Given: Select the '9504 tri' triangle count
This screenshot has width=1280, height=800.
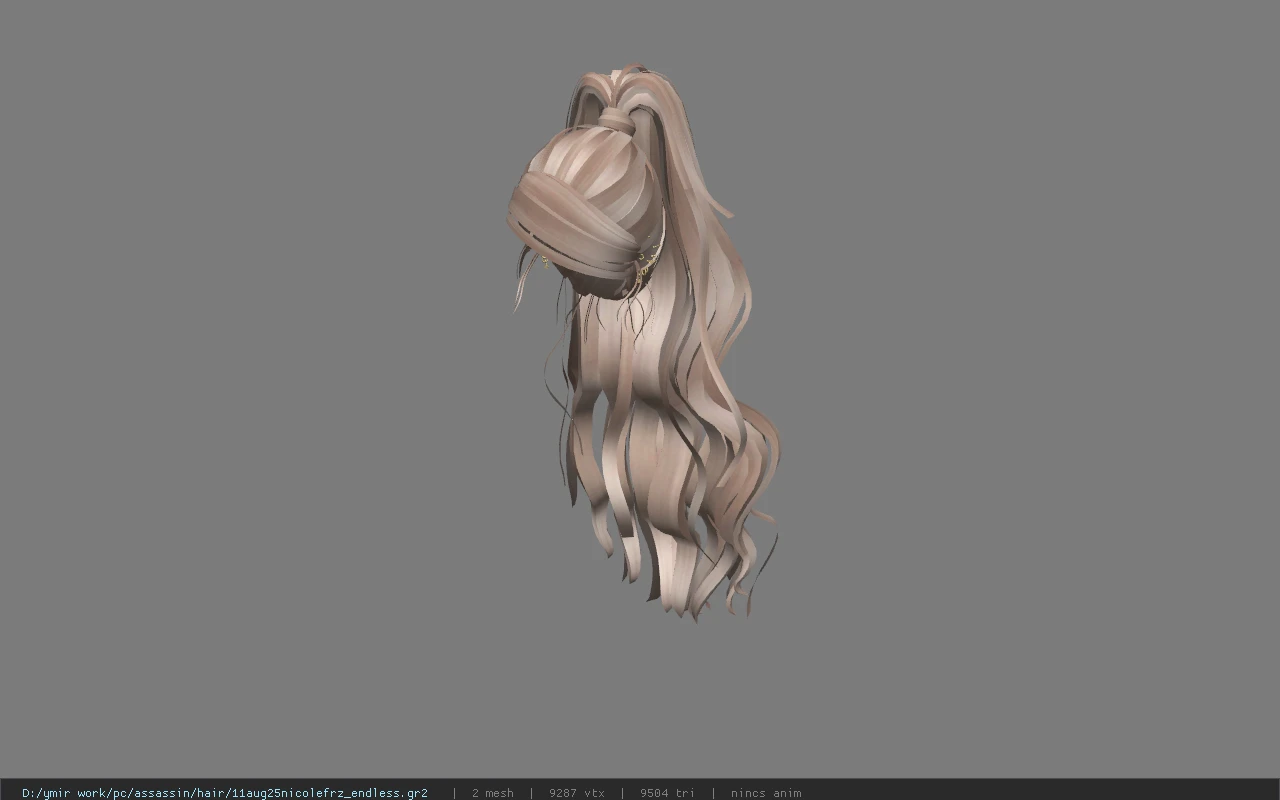Looking at the screenshot, I should 667,793.
